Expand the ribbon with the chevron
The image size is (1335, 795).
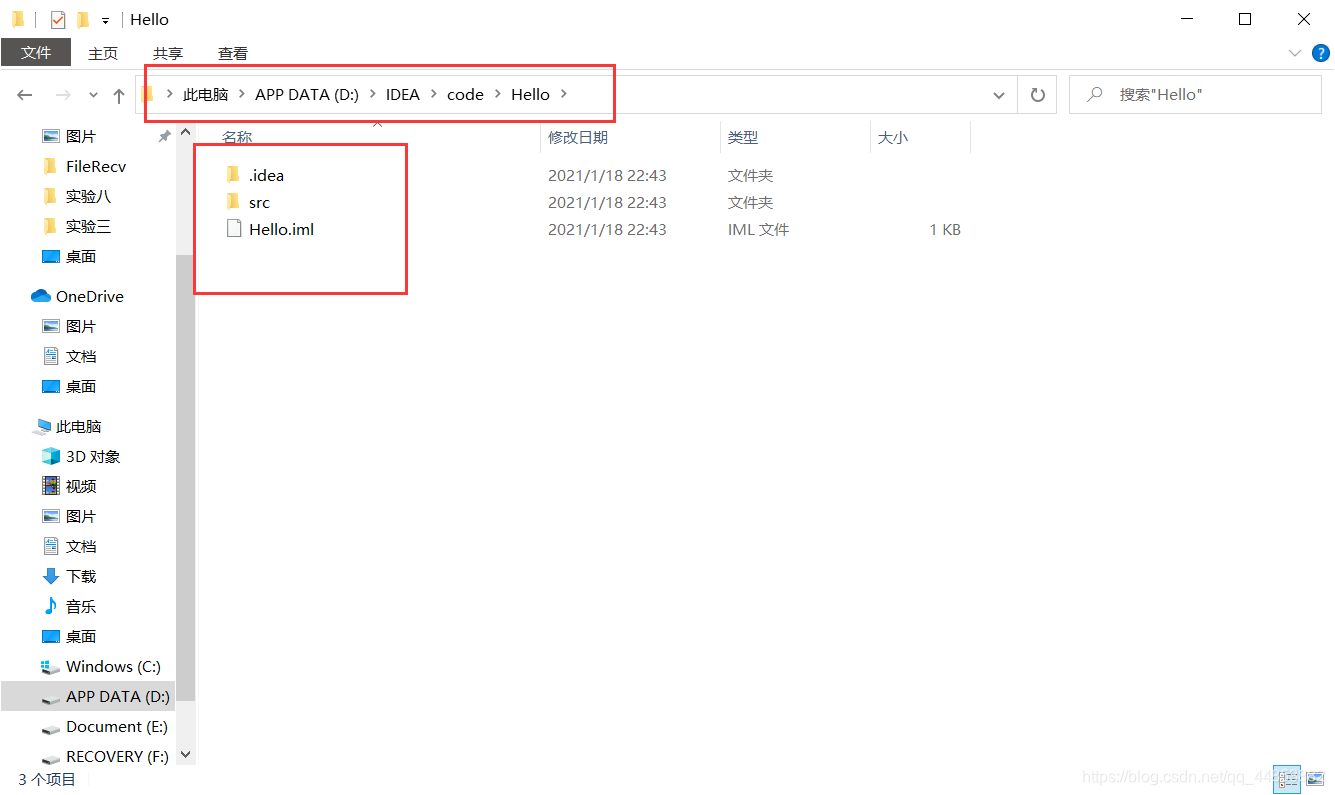1295,53
